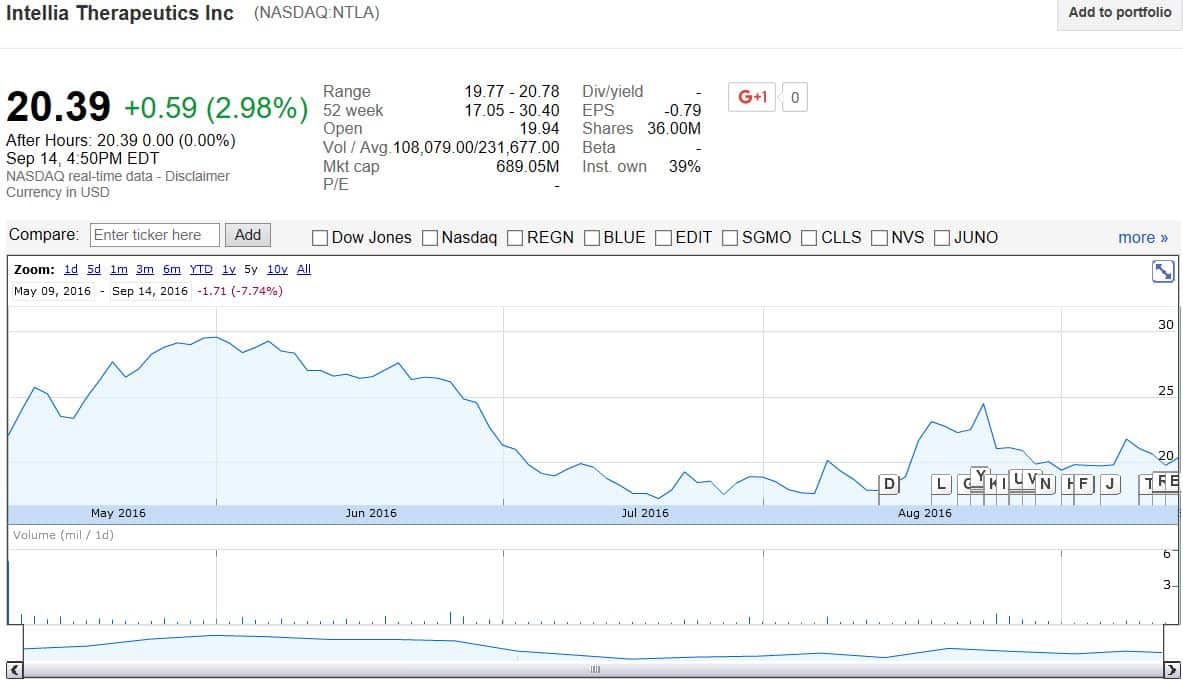1183x681 pixels.
Task: Click the horizontal scrollbar thumb grip
Action: (595, 669)
